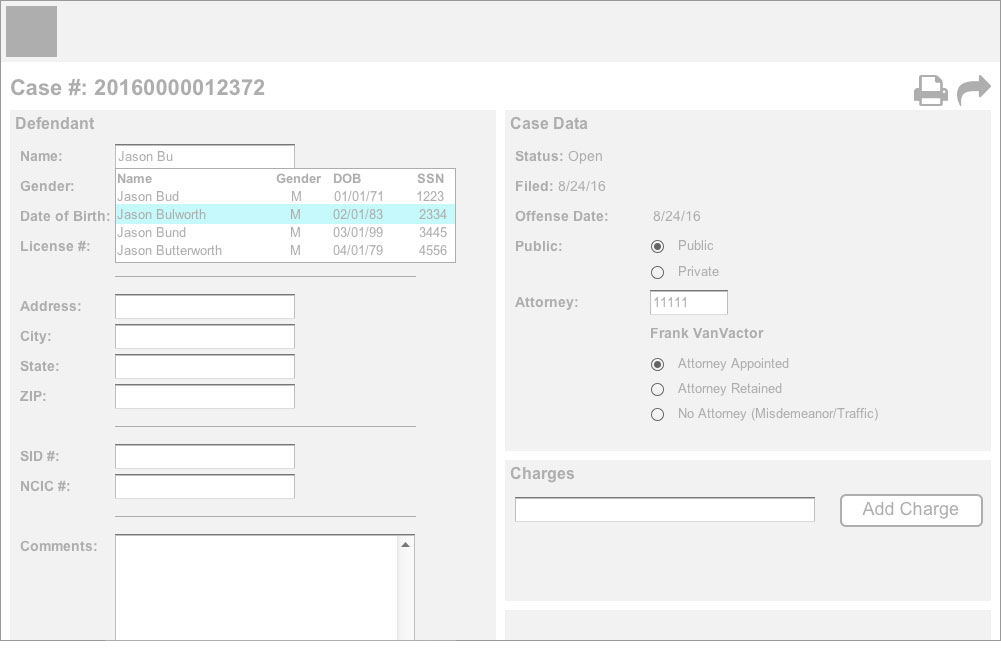Select the Public radio button
This screenshot has height=663, width=1001.
(657, 246)
